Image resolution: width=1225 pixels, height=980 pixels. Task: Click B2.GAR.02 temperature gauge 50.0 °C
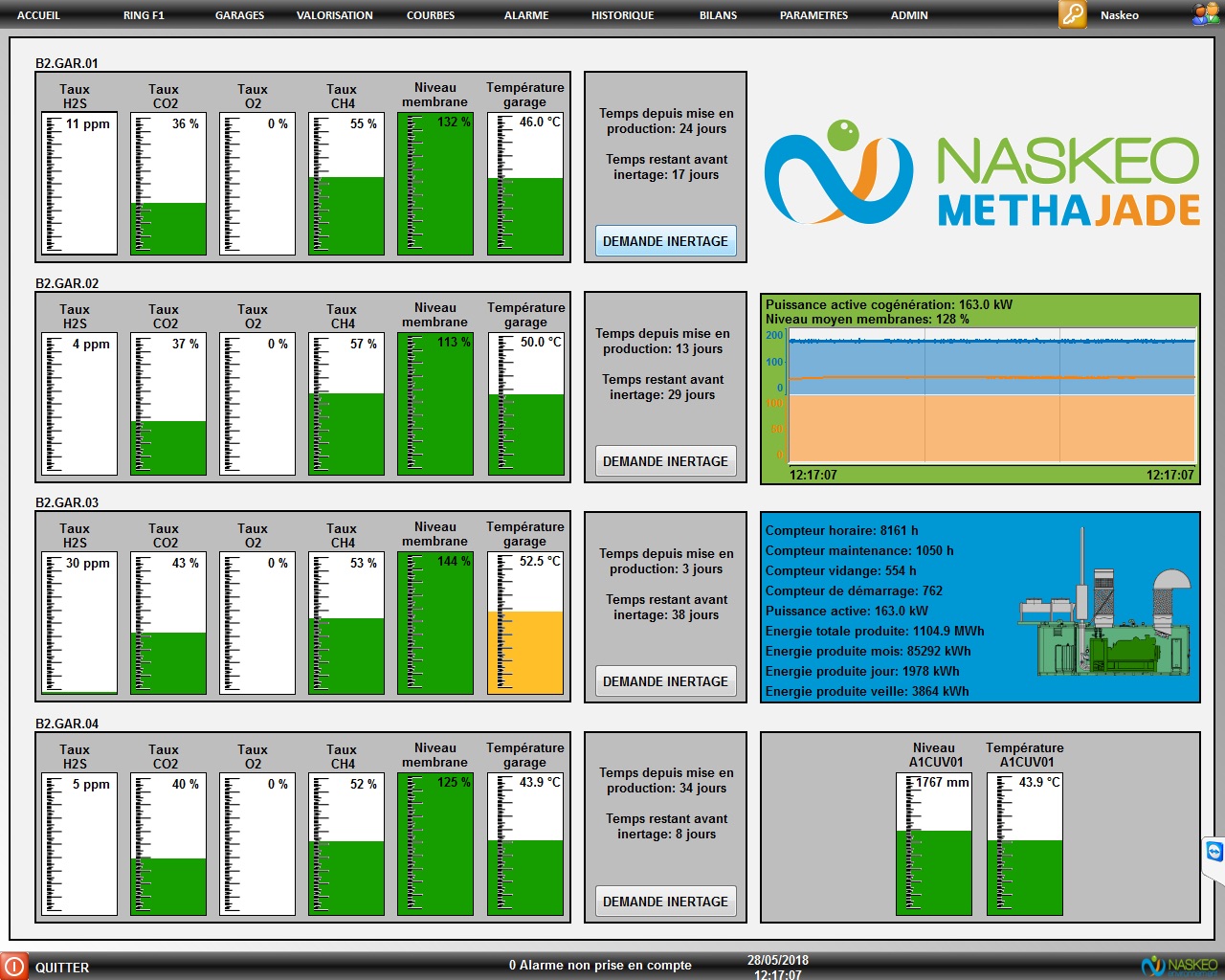(x=525, y=404)
